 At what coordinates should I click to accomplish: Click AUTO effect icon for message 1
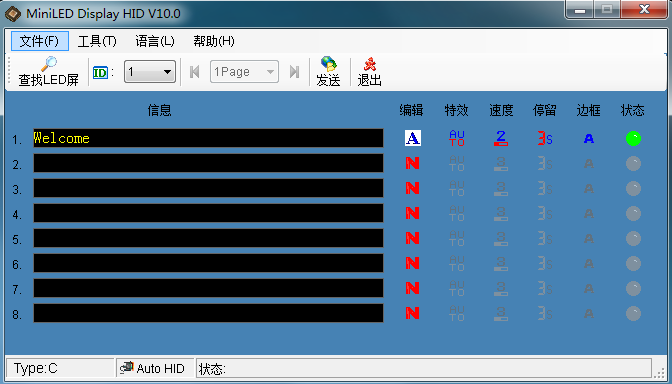(x=457, y=138)
